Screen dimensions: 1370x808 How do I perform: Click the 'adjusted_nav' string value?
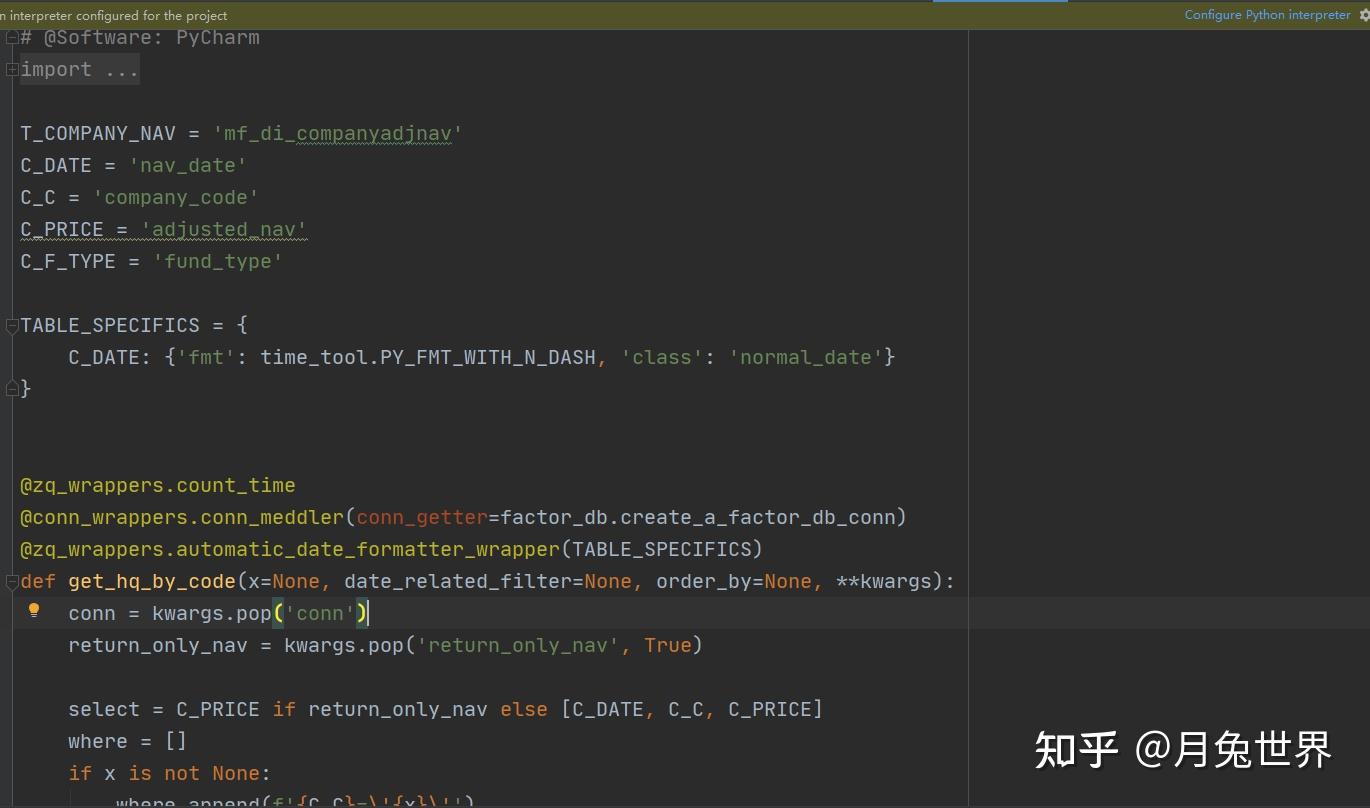coord(224,230)
